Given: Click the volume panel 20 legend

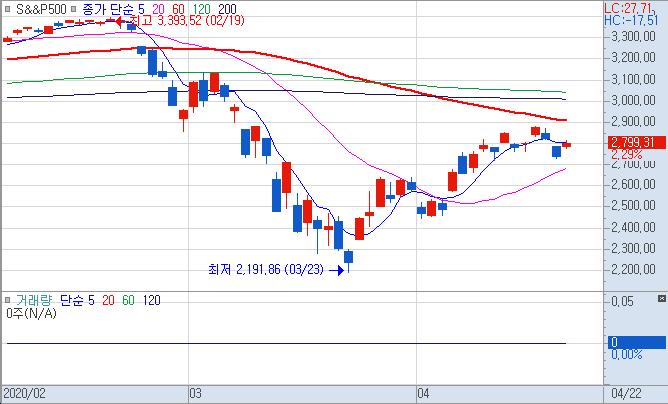Looking at the screenshot, I should tap(108, 300).
